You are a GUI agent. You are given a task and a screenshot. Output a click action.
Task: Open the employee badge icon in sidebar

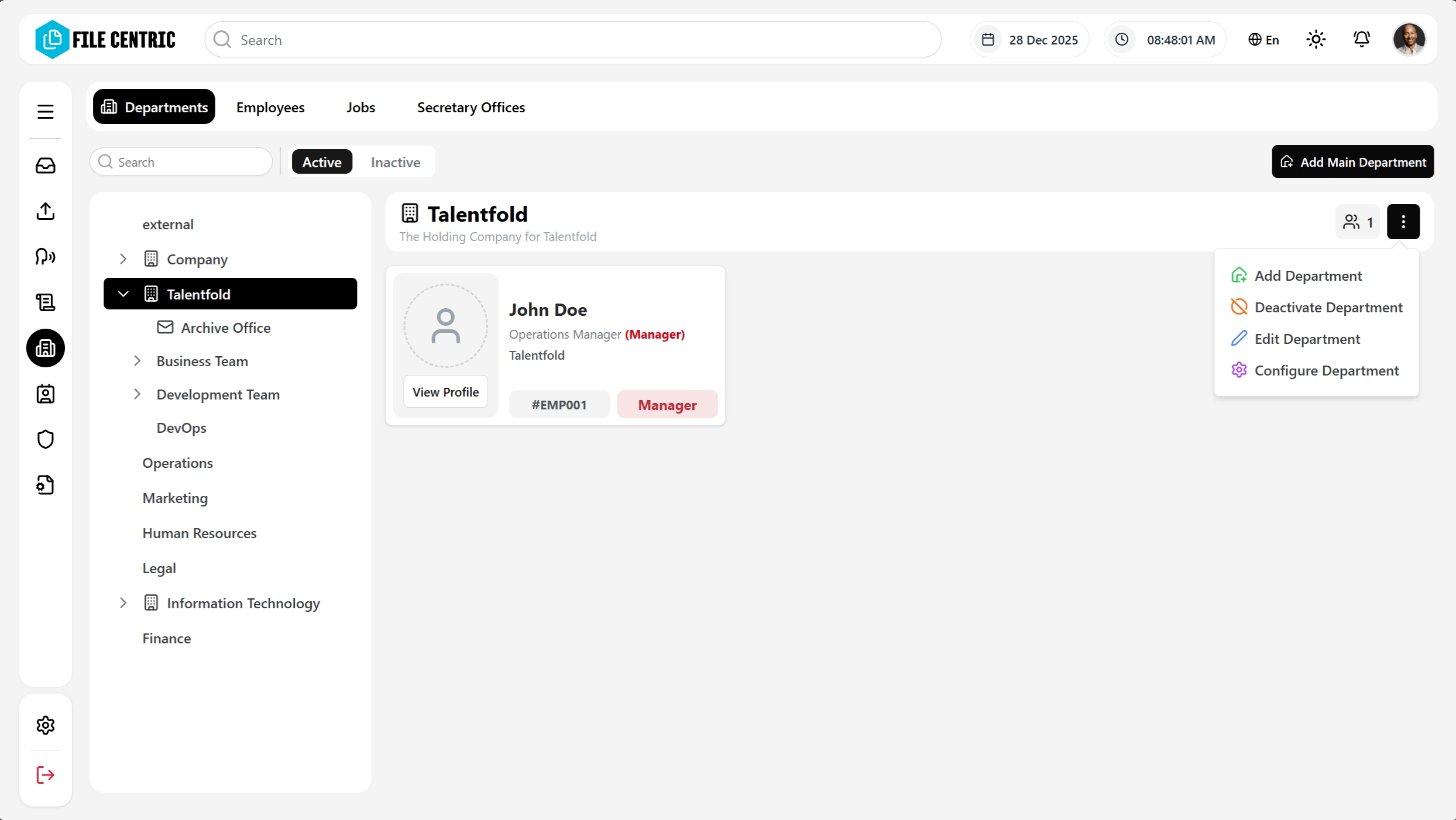[x=45, y=394]
